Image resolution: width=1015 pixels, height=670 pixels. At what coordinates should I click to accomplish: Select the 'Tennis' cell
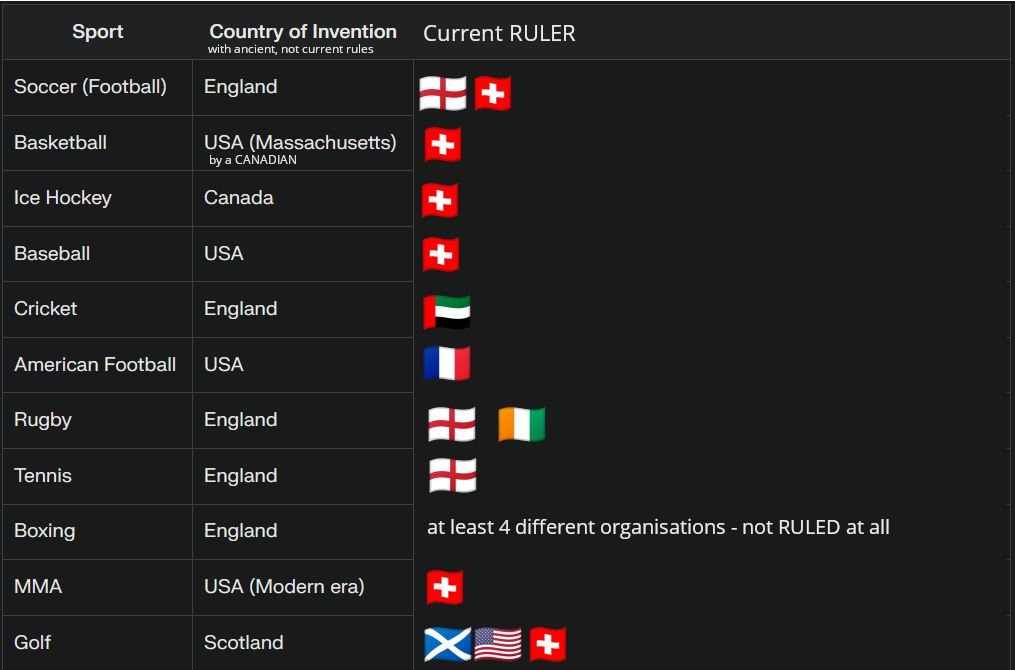tap(98, 476)
